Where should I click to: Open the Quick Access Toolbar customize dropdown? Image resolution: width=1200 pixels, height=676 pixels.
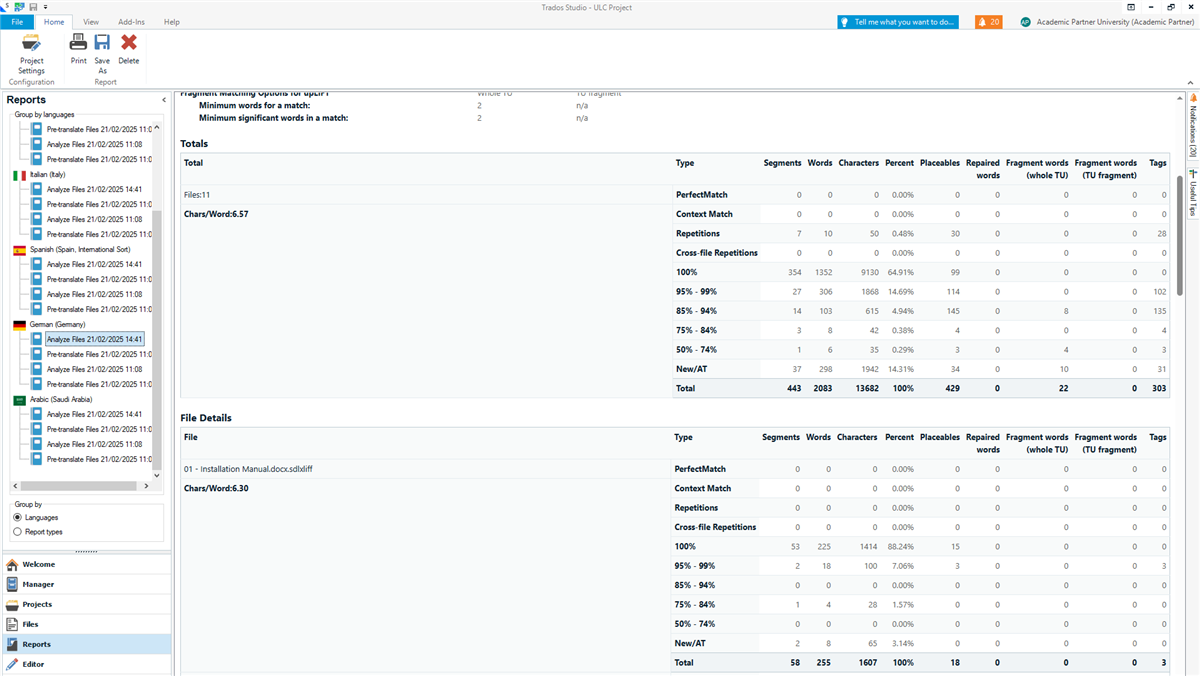[44, 7]
